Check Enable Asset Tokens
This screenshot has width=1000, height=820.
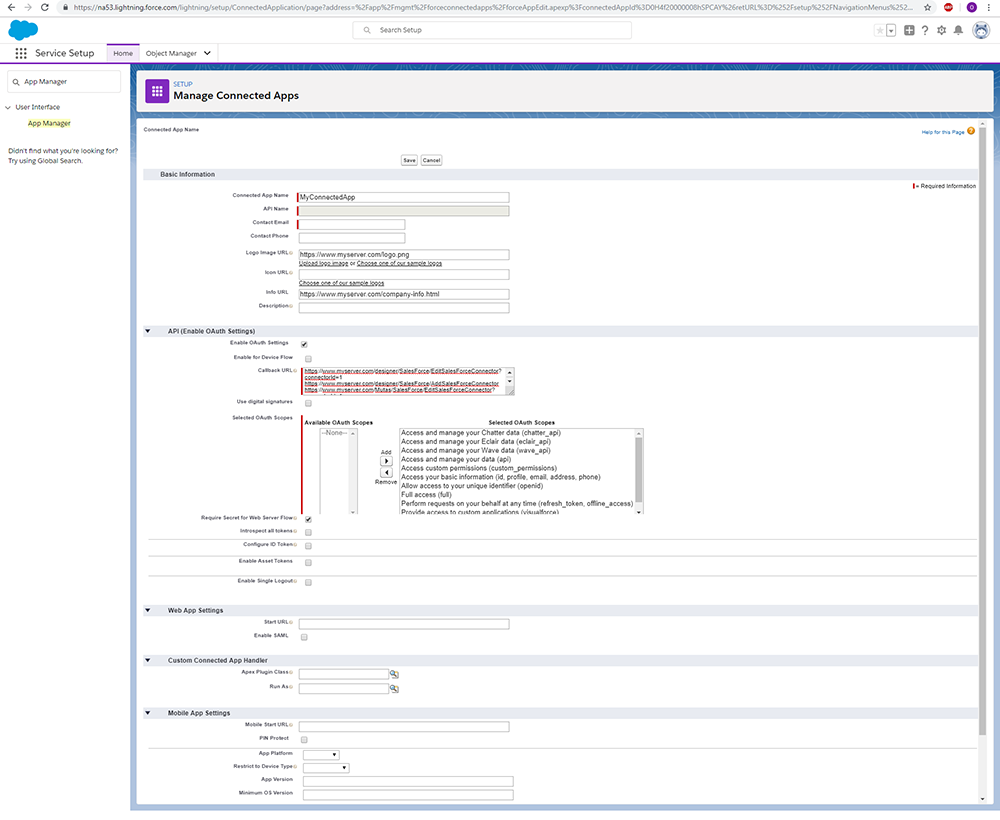tap(309, 563)
